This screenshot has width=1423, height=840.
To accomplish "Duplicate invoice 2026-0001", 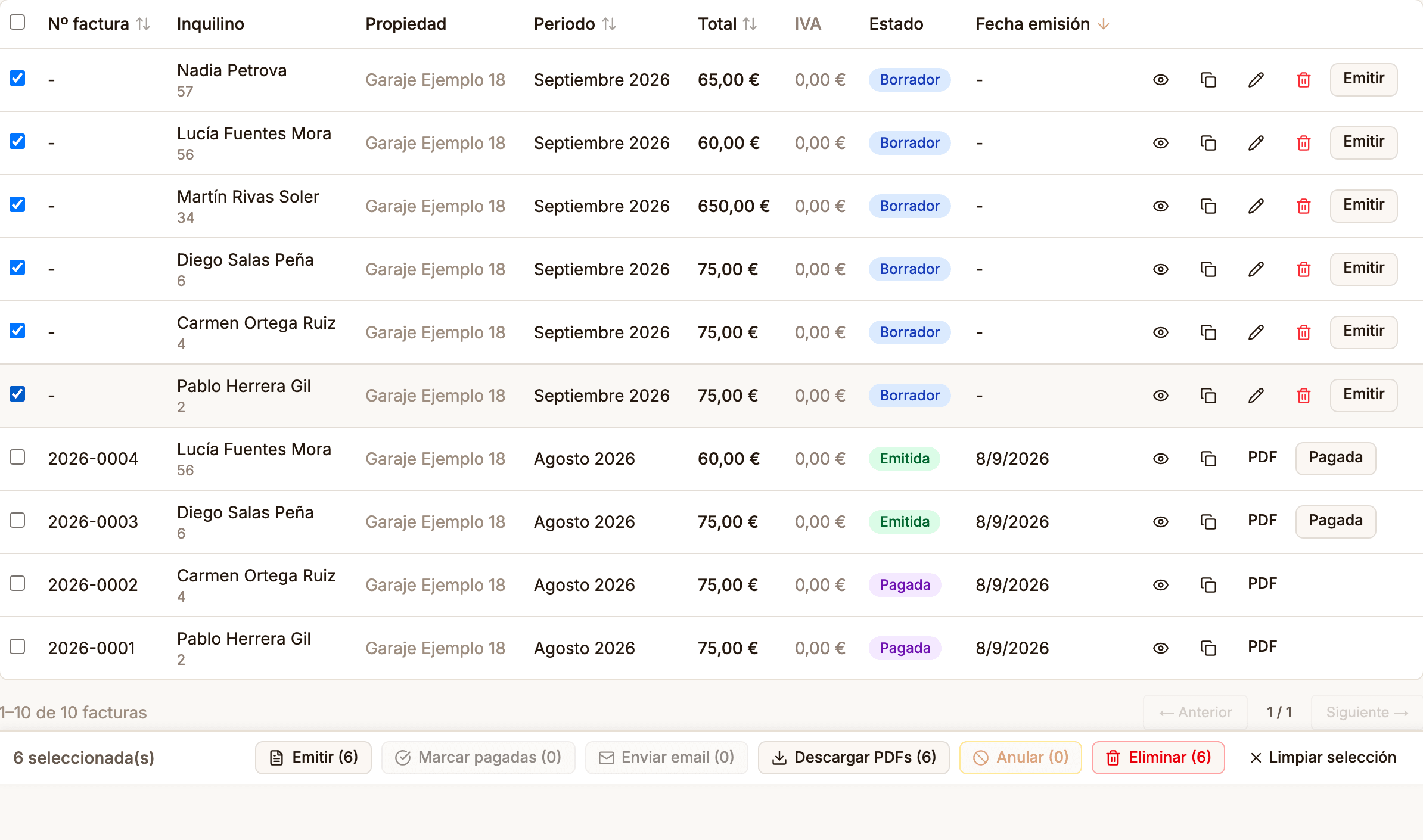I will click(x=1208, y=648).
